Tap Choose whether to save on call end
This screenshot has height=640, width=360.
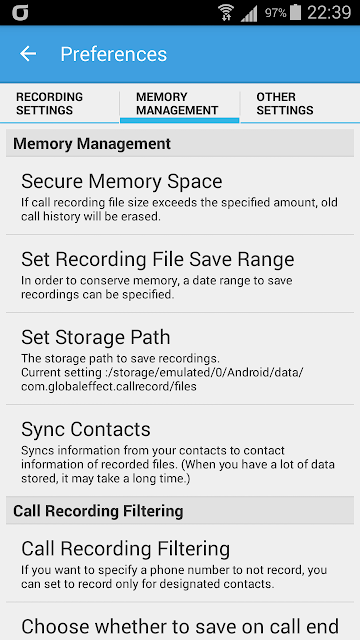click(x=180, y=621)
